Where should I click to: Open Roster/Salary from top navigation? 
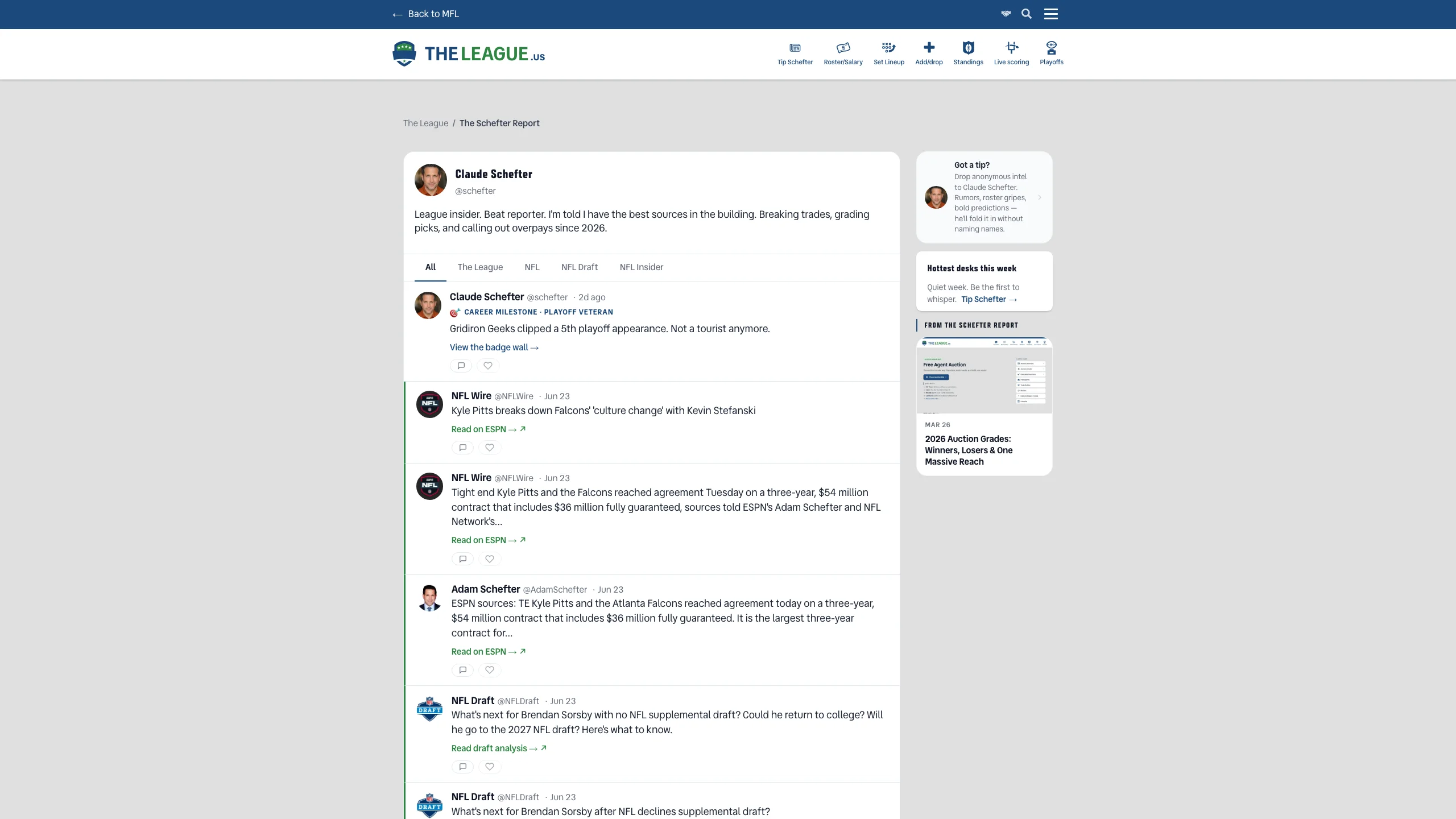tap(843, 53)
